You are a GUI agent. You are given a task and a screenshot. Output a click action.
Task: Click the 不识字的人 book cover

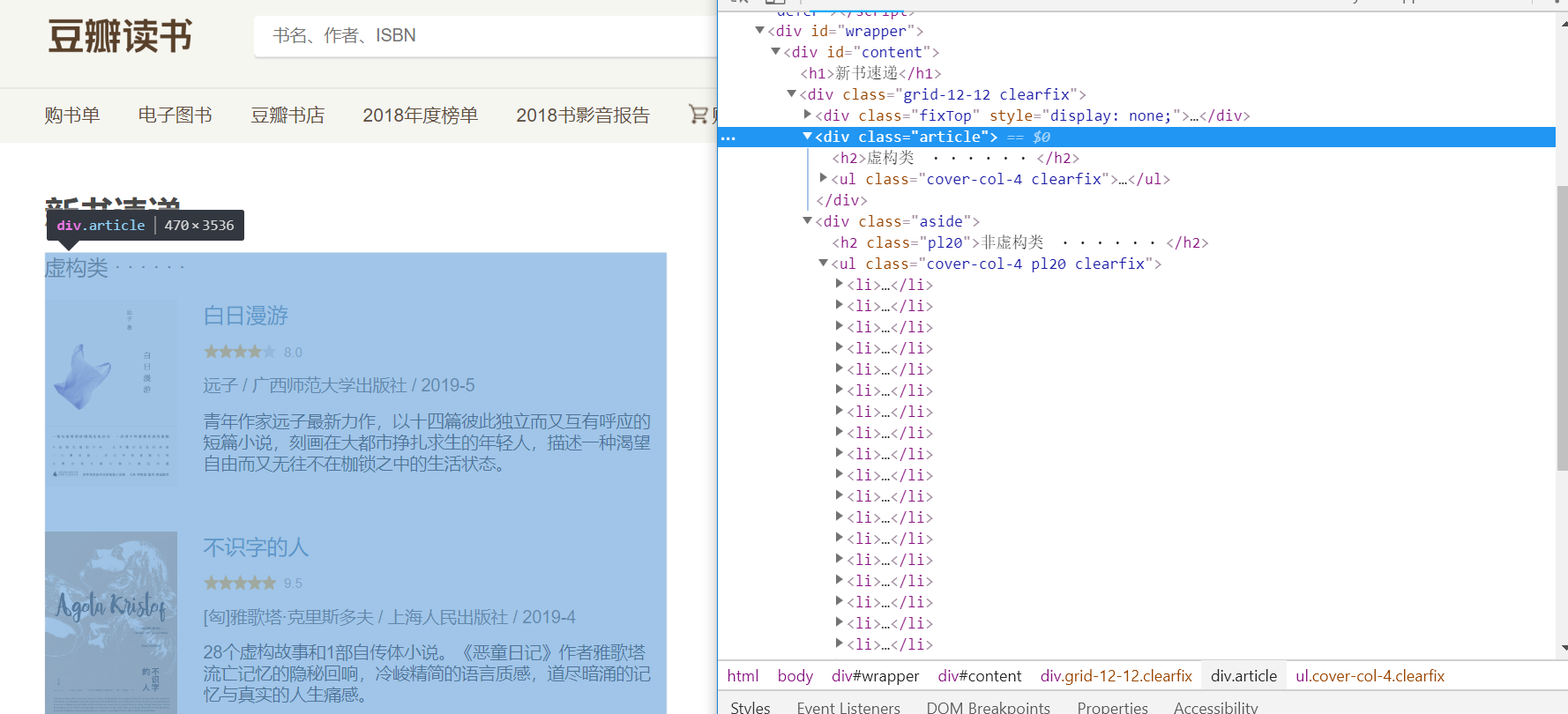tap(111, 622)
